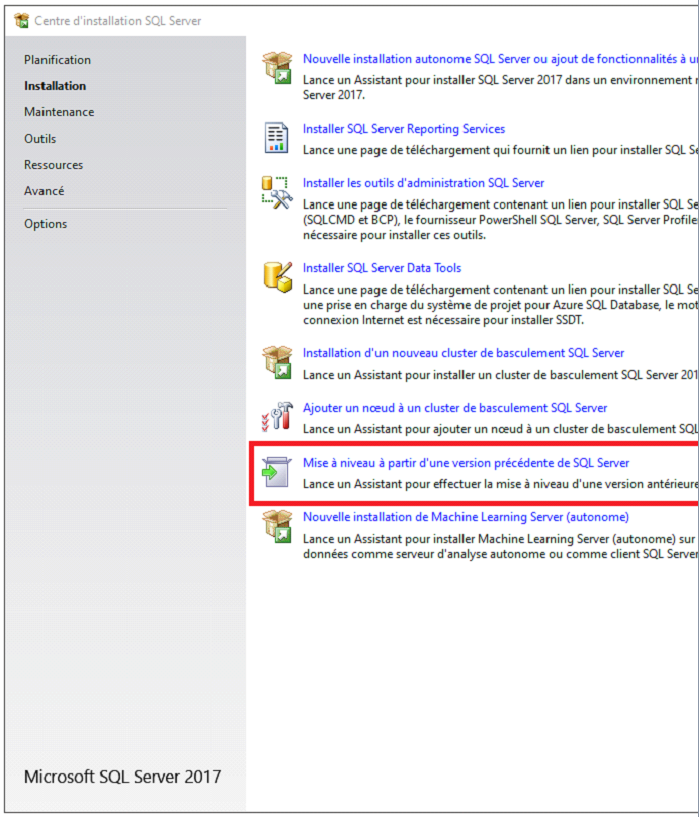Click the text 'connexion Internet est nécessaire pour installer SSDT'

(443, 320)
